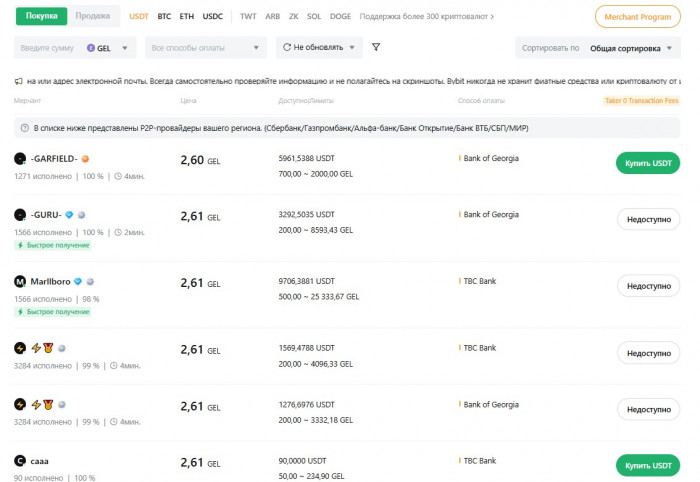Image resolution: width=700 pixels, height=482 pixels.
Task: Click medal emoji in 1569,4788 USDT row
Action: point(48,348)
